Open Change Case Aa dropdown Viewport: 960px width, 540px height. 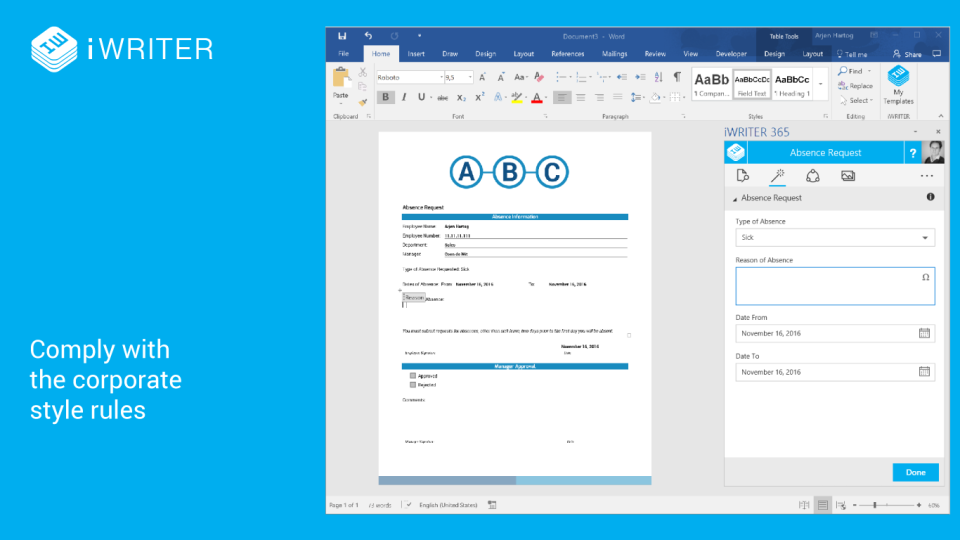coord(520,77)
